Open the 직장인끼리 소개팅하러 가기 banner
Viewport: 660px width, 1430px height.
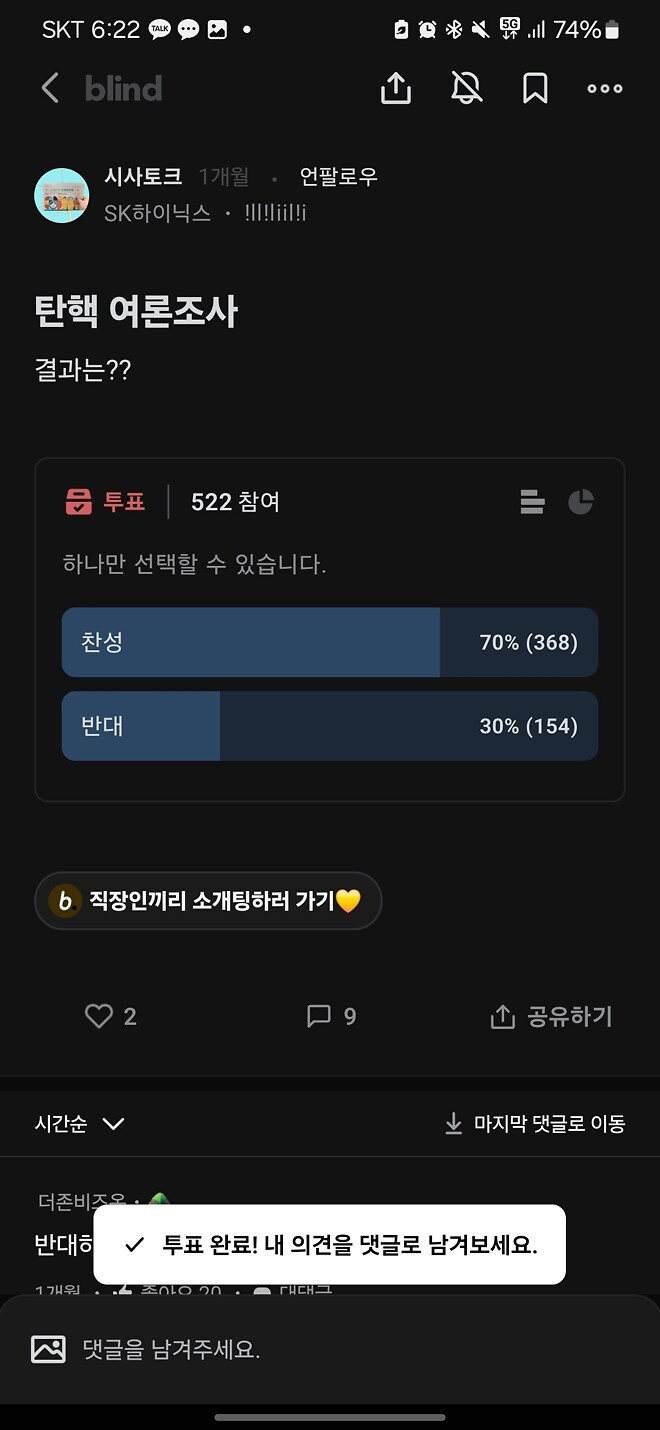coord(208,900)
